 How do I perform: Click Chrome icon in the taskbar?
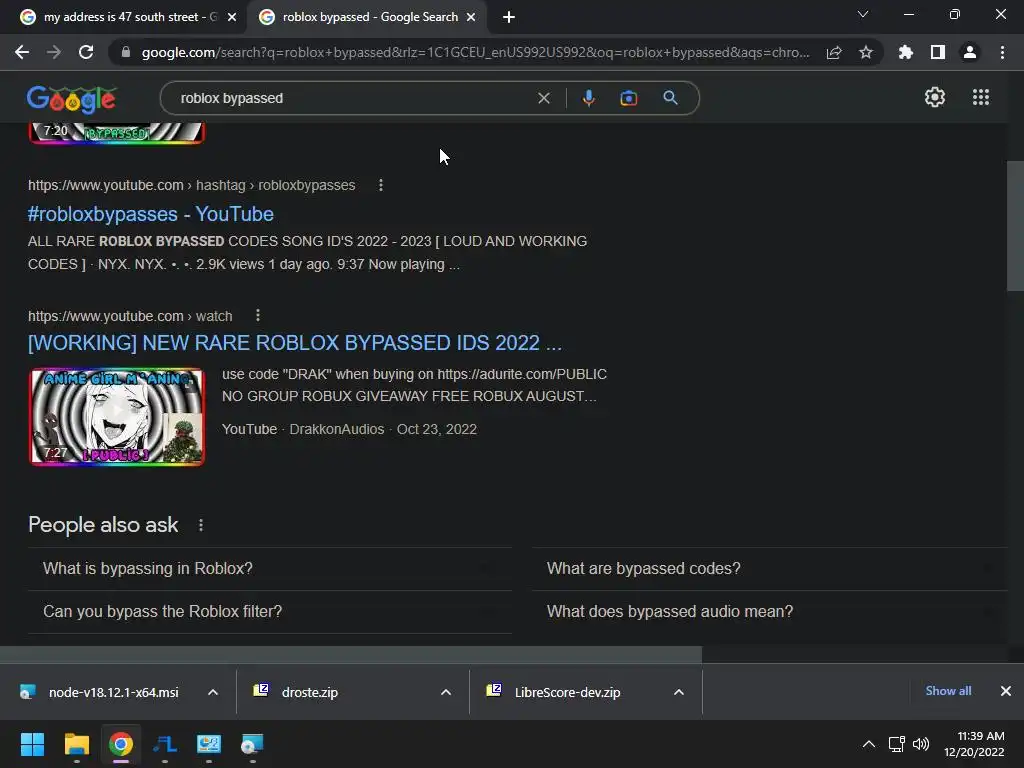120,744
